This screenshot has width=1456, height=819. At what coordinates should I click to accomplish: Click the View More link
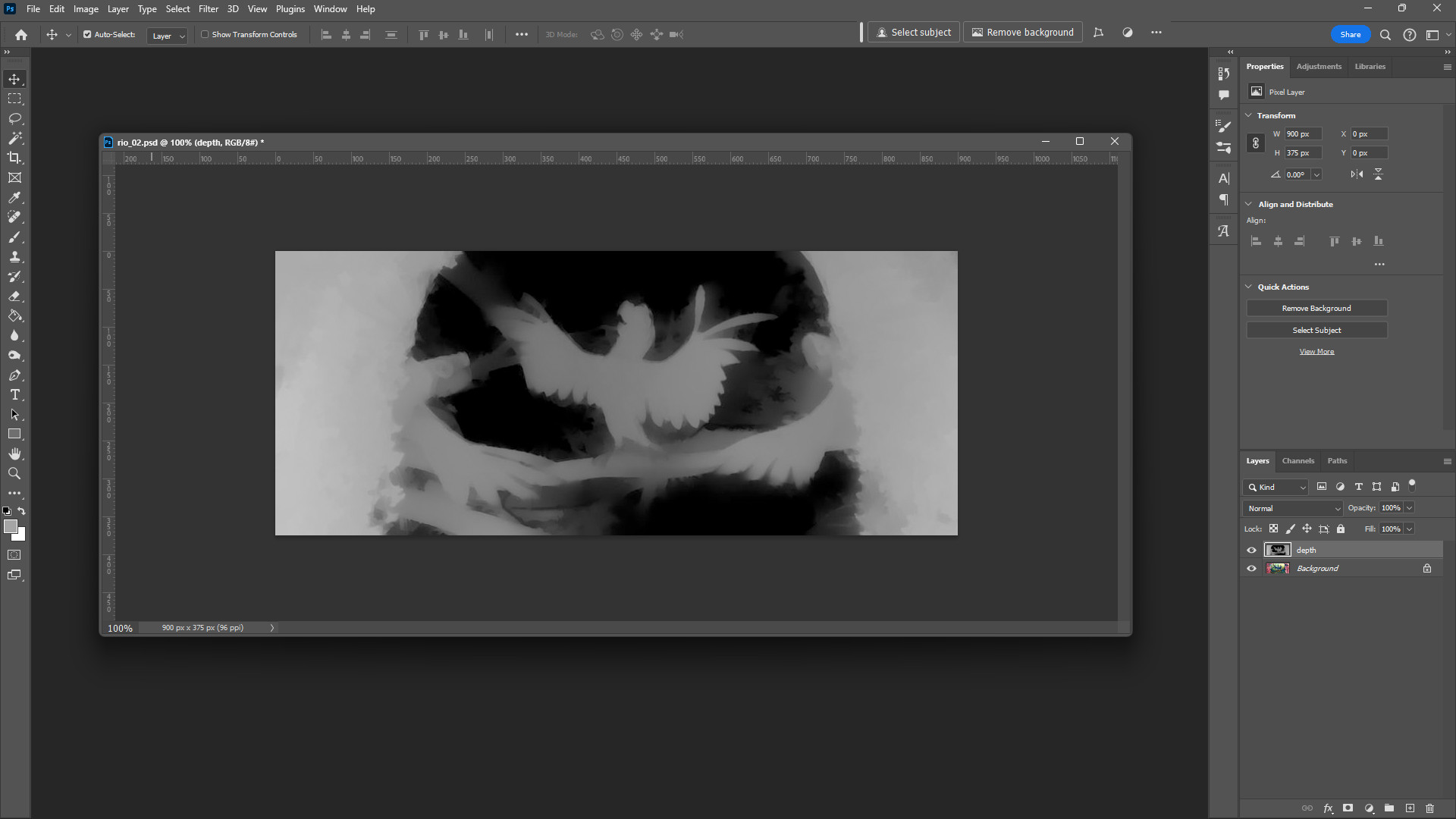coord(1316,352)
